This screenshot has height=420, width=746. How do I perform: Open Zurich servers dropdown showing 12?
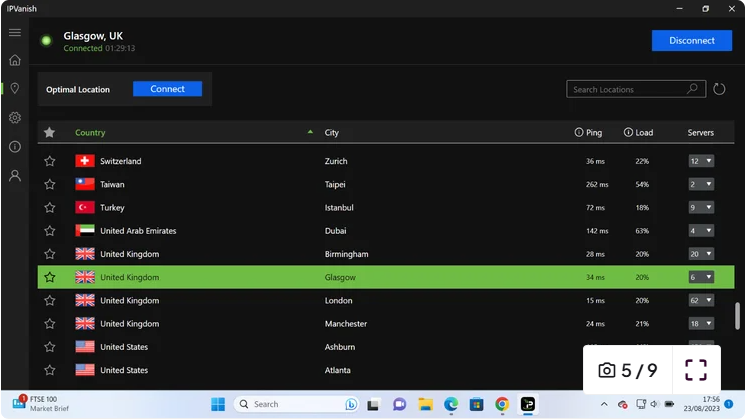click(701, 161)
